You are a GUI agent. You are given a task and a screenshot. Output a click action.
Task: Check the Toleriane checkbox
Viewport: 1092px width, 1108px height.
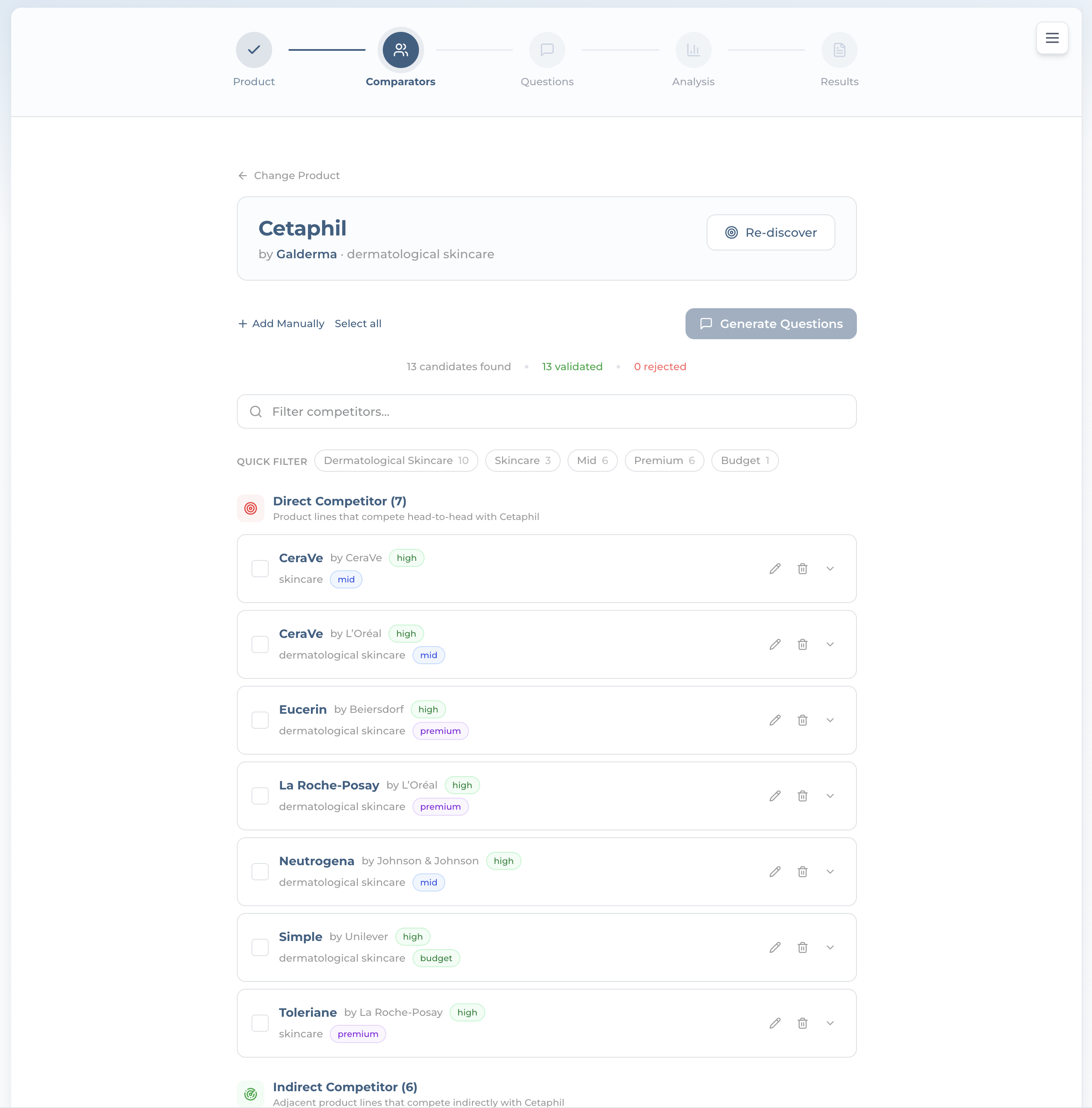(260, 1023)
